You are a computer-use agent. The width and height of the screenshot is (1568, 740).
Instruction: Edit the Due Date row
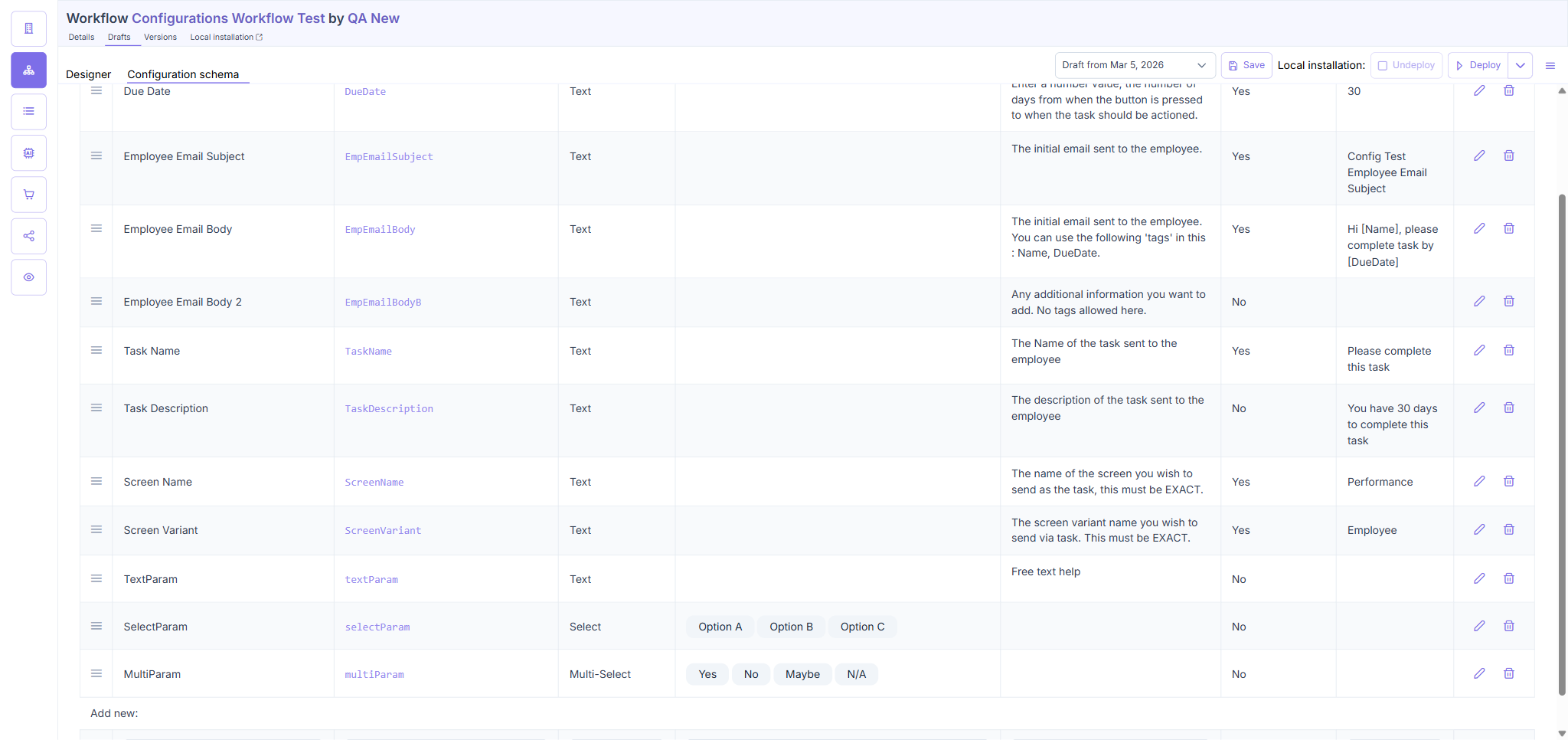coord(1479,90)
